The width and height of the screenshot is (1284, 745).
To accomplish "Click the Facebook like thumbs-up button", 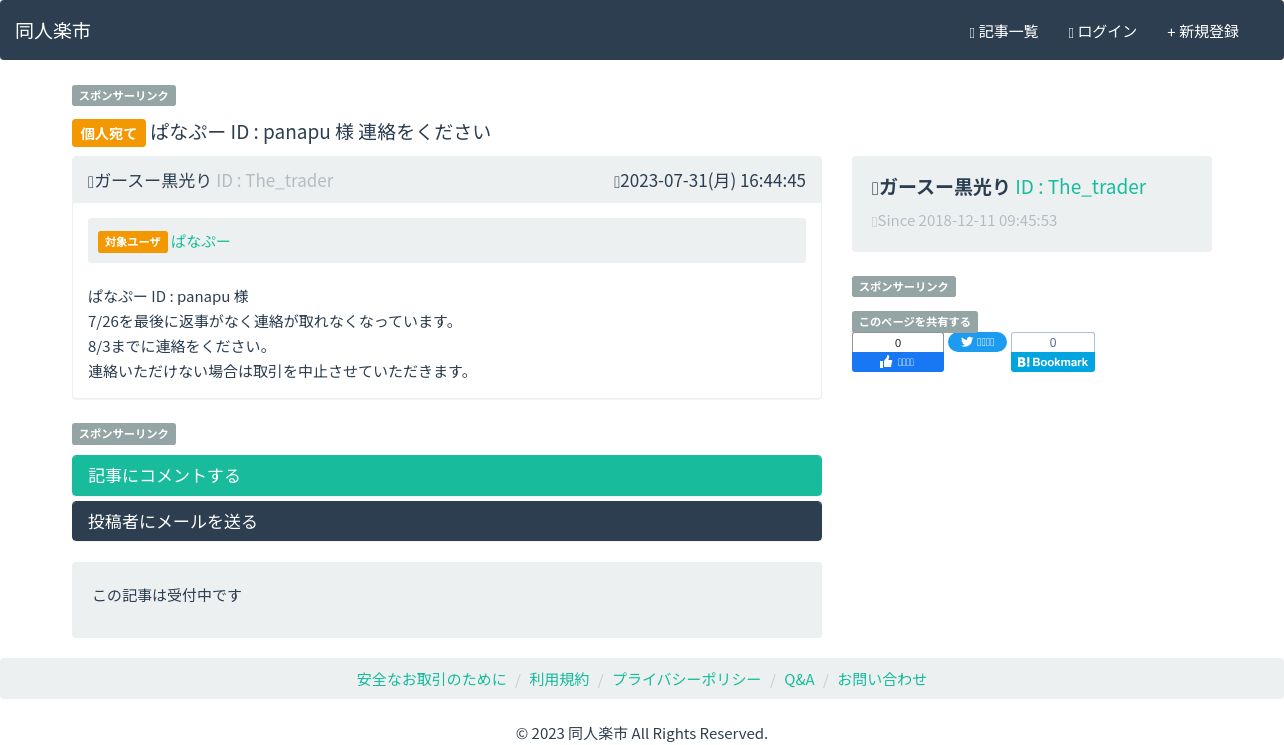I will point(898,362).
